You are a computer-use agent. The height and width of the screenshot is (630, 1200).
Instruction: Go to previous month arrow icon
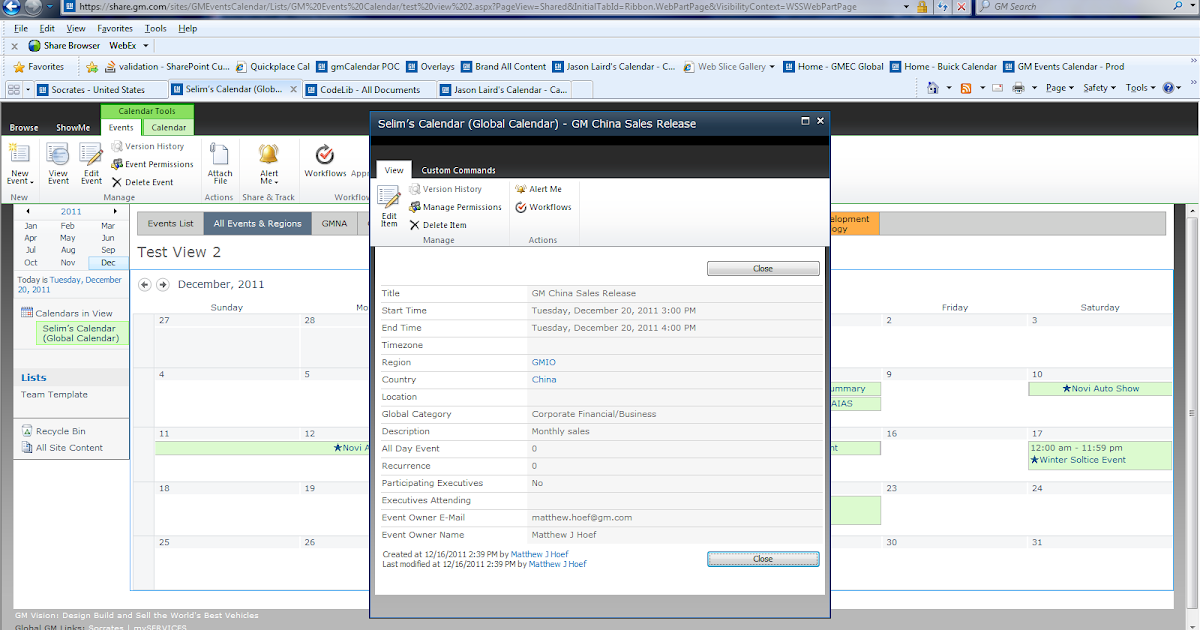(144, 285)
